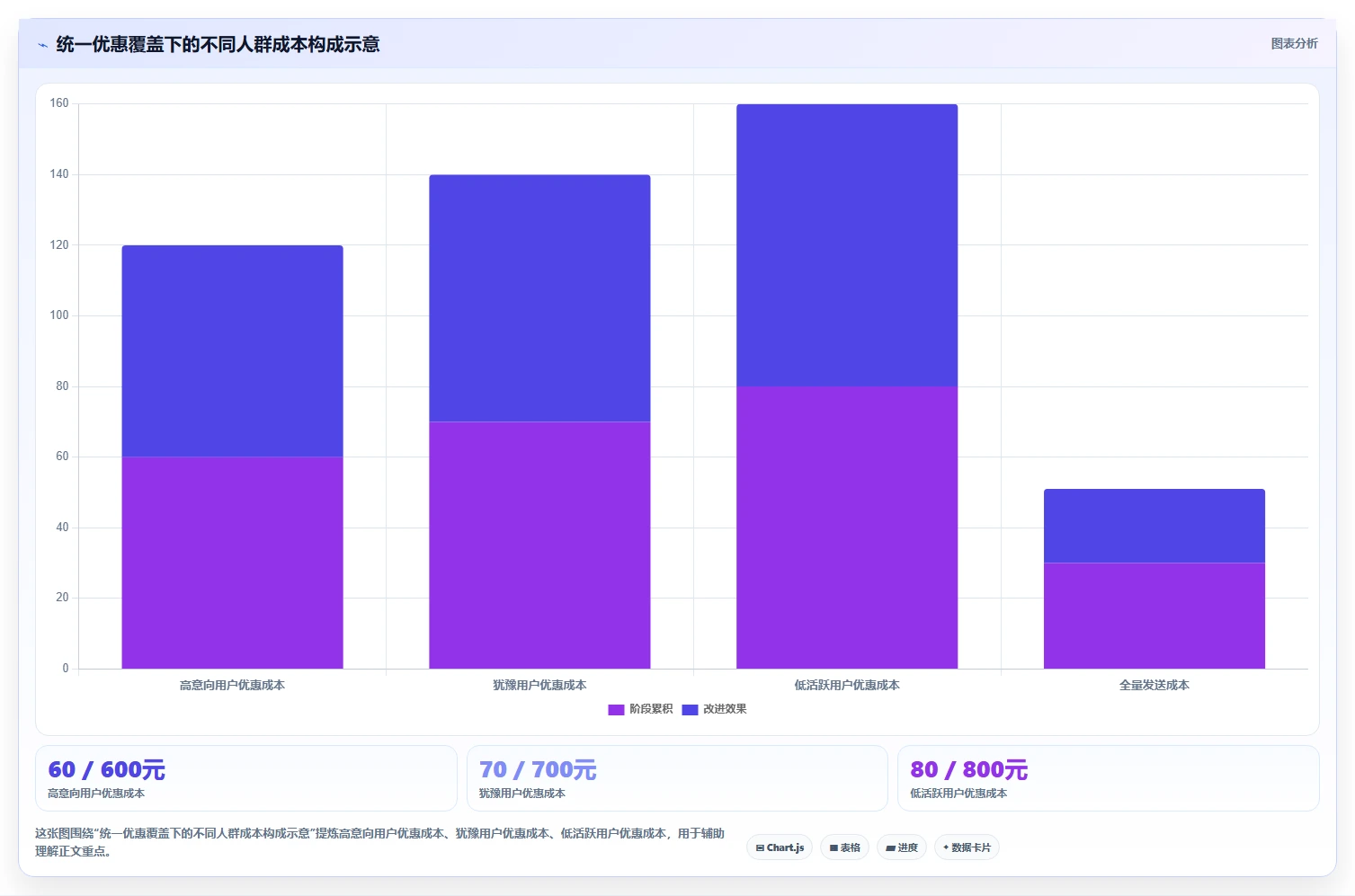Viewport: 1355px width, 896px height.
Task: Click the stat value 70 / 700元
Action: (x=538, y=770)
